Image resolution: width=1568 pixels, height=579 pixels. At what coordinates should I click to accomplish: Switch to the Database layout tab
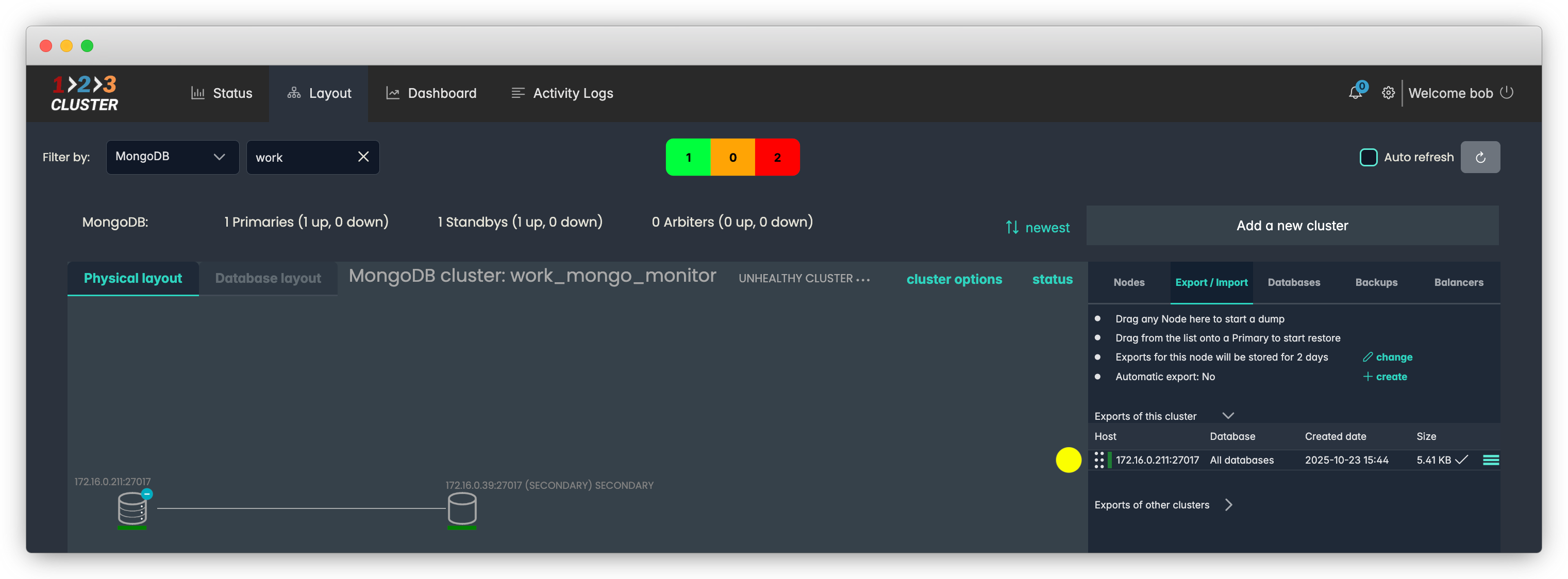tap(268, 279)
